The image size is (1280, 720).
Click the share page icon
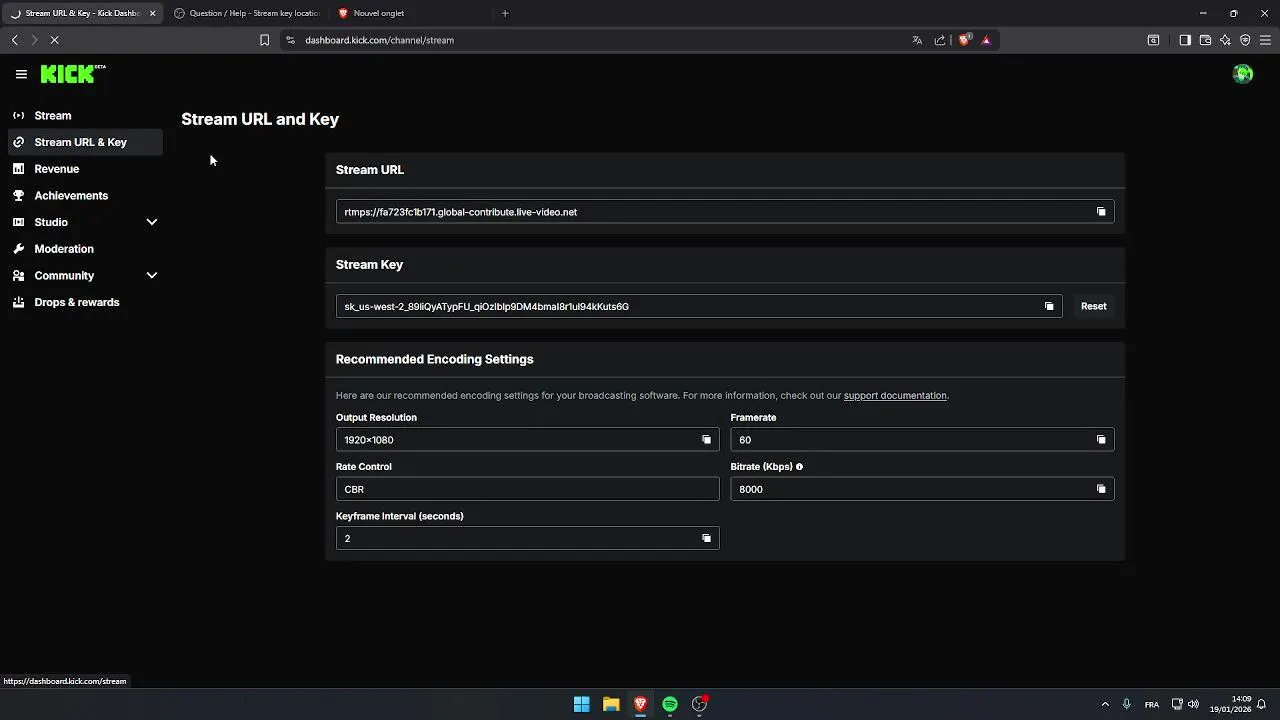click(940, 40)
